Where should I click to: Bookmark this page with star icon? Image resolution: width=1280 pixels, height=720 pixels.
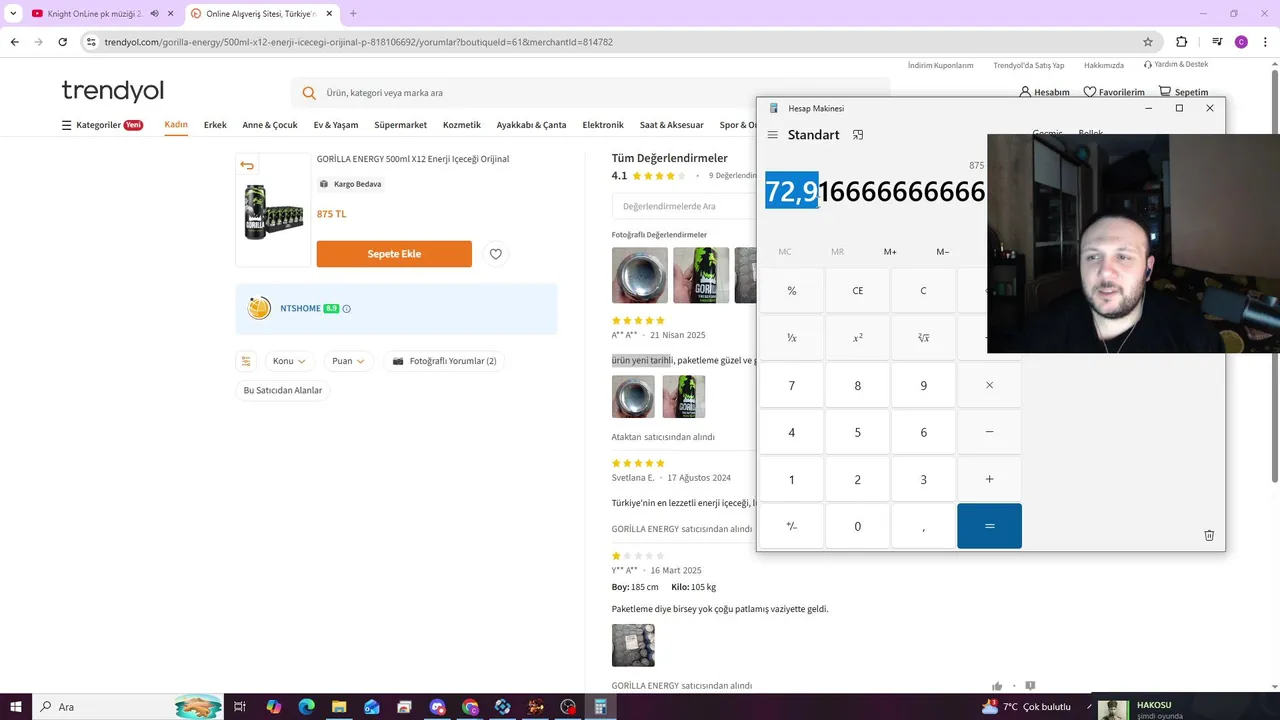click(x=1148, y=42)
